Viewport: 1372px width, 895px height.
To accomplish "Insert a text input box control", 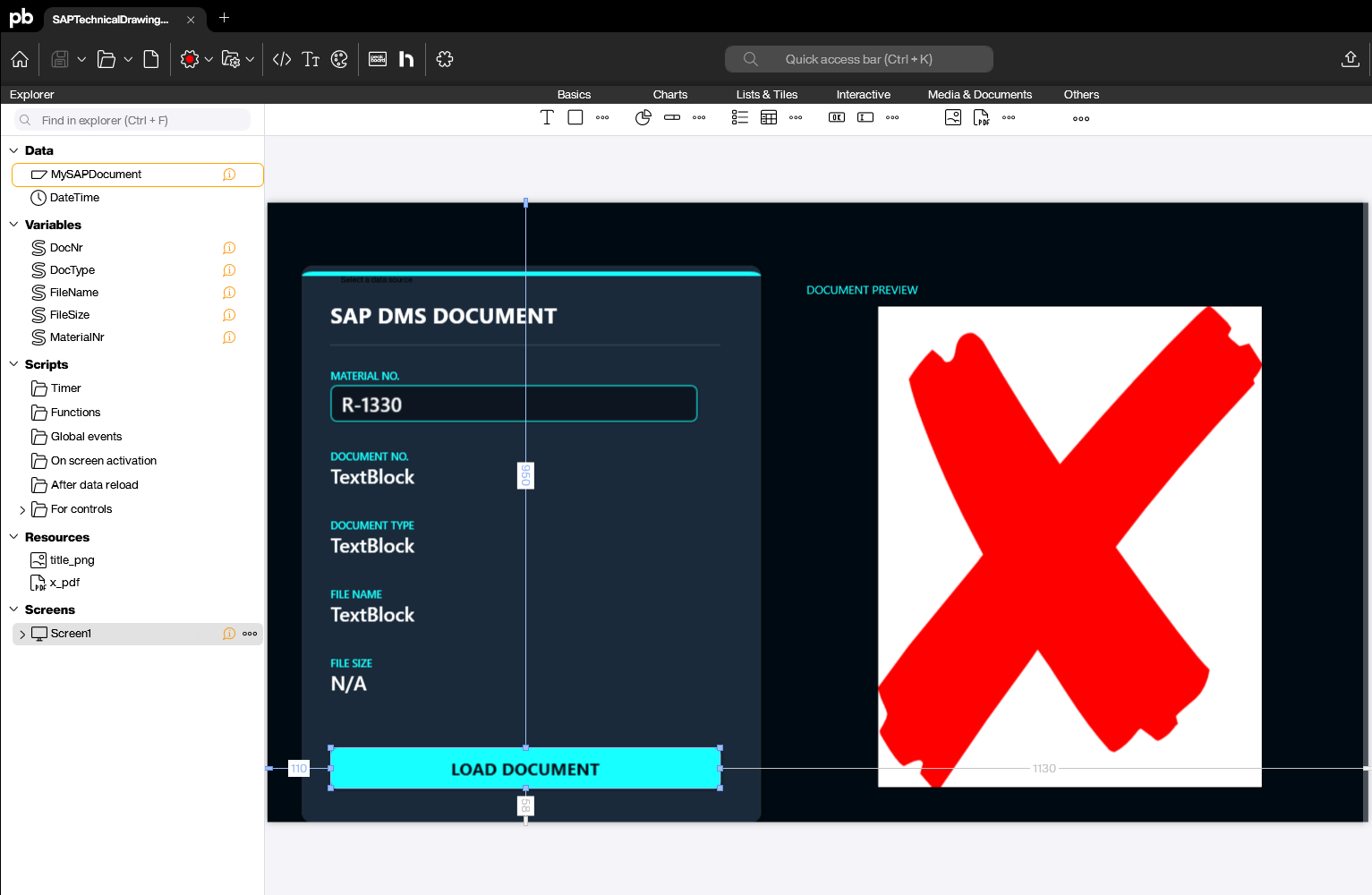I will pos(865,117).
